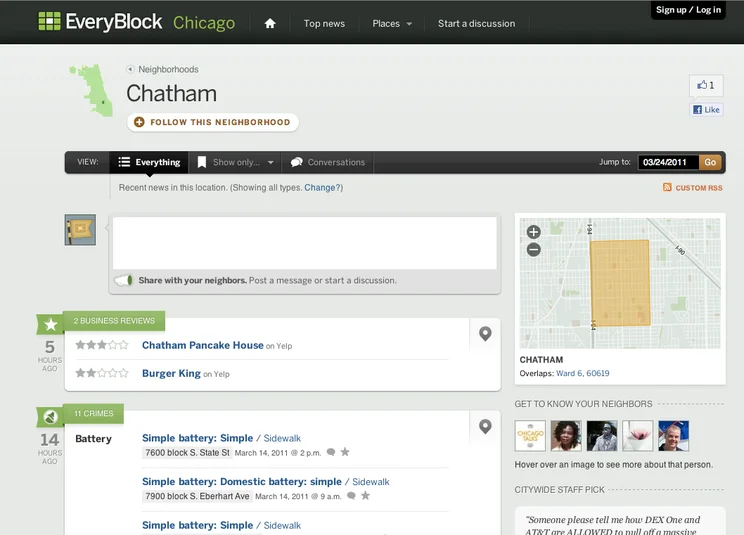Open the Burger King review link

tap(171, 373)
